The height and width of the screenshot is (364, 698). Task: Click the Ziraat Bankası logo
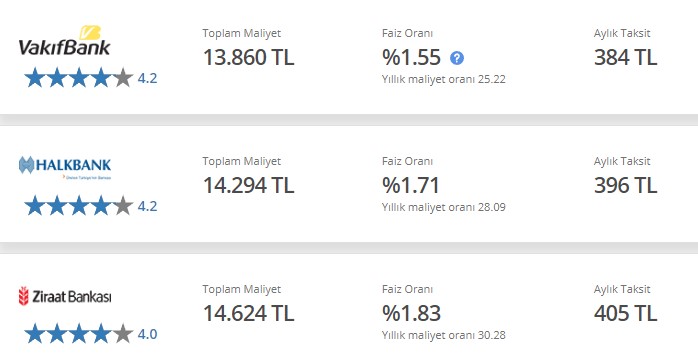tap(65, 296)
